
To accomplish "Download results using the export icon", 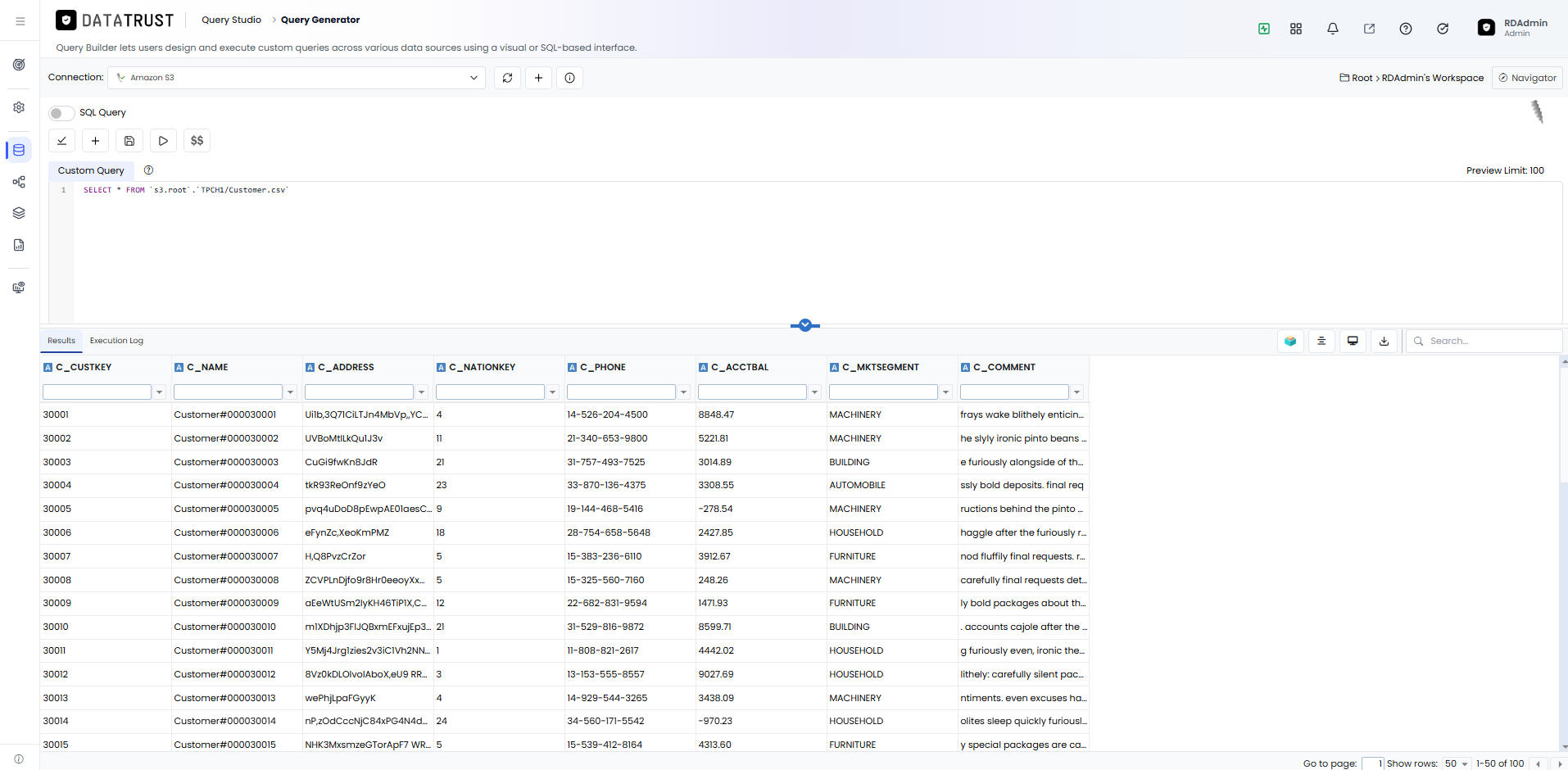I will pyautogui.click(x=1384, y=341).
